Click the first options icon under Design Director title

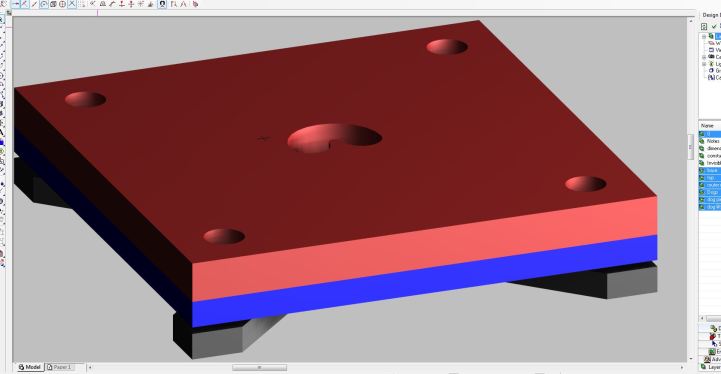tap(704, 26)
